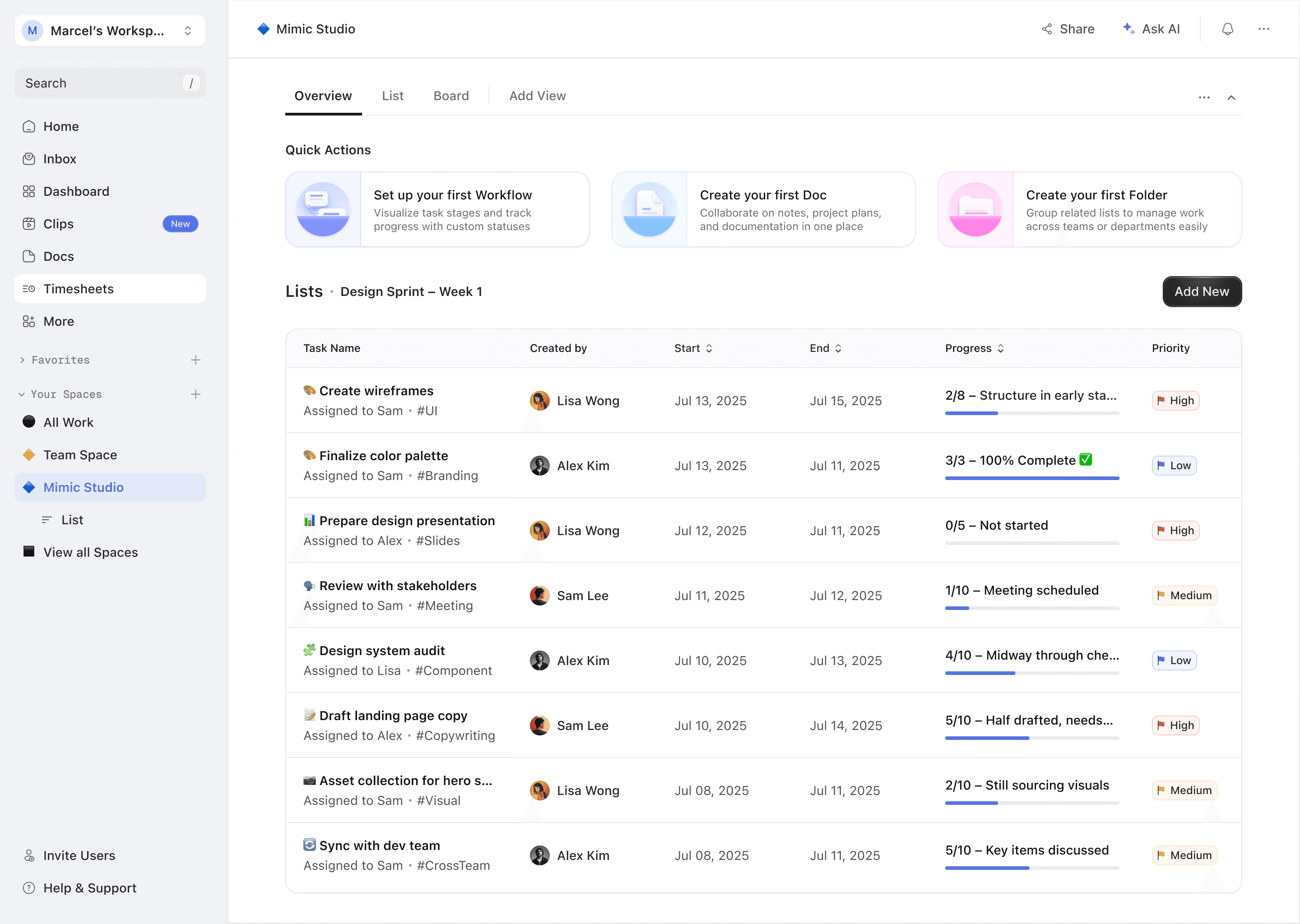This screenshot has height=924, width=1300.
Task: Add a favorite with plus icon
Action: [195, 360]
